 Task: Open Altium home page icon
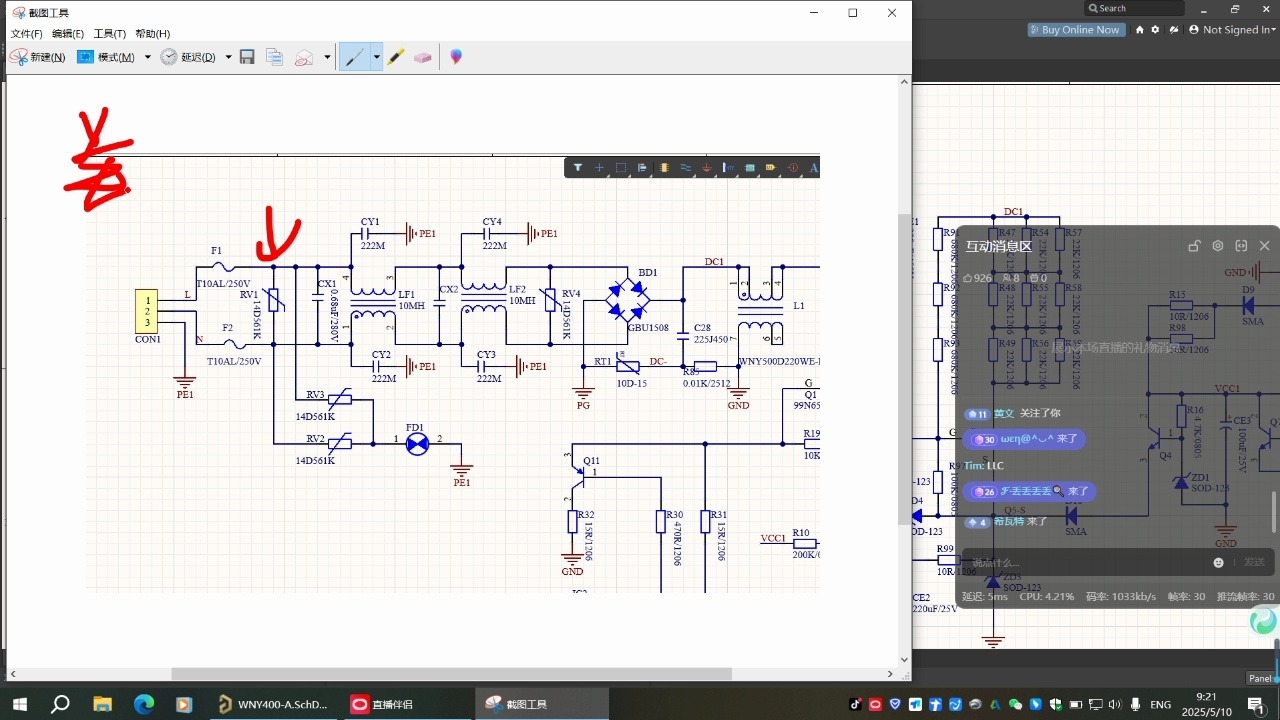pos(1139,30)
